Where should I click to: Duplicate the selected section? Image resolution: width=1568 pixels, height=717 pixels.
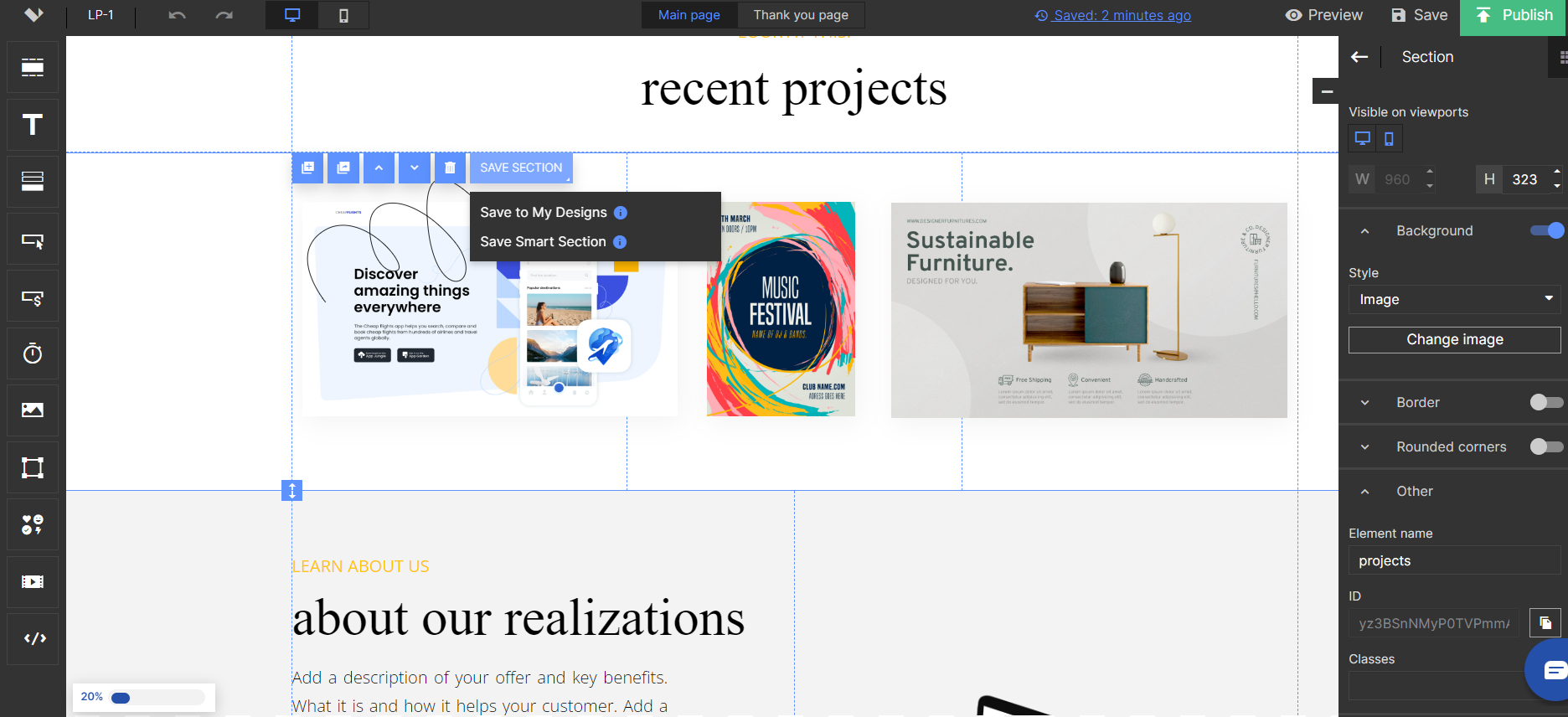click(308, 168)
